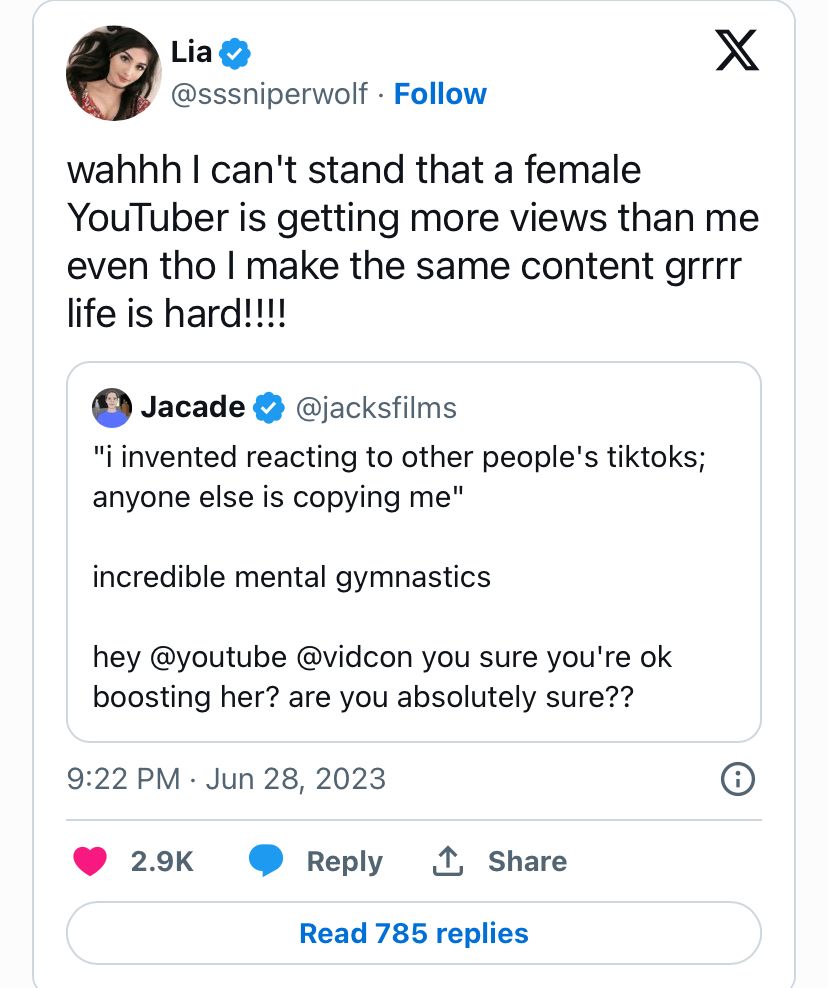Open quoted tweet about incredible mental gymnastics
The width and height of the screenshot is (828, 988).
click(413, 577)
